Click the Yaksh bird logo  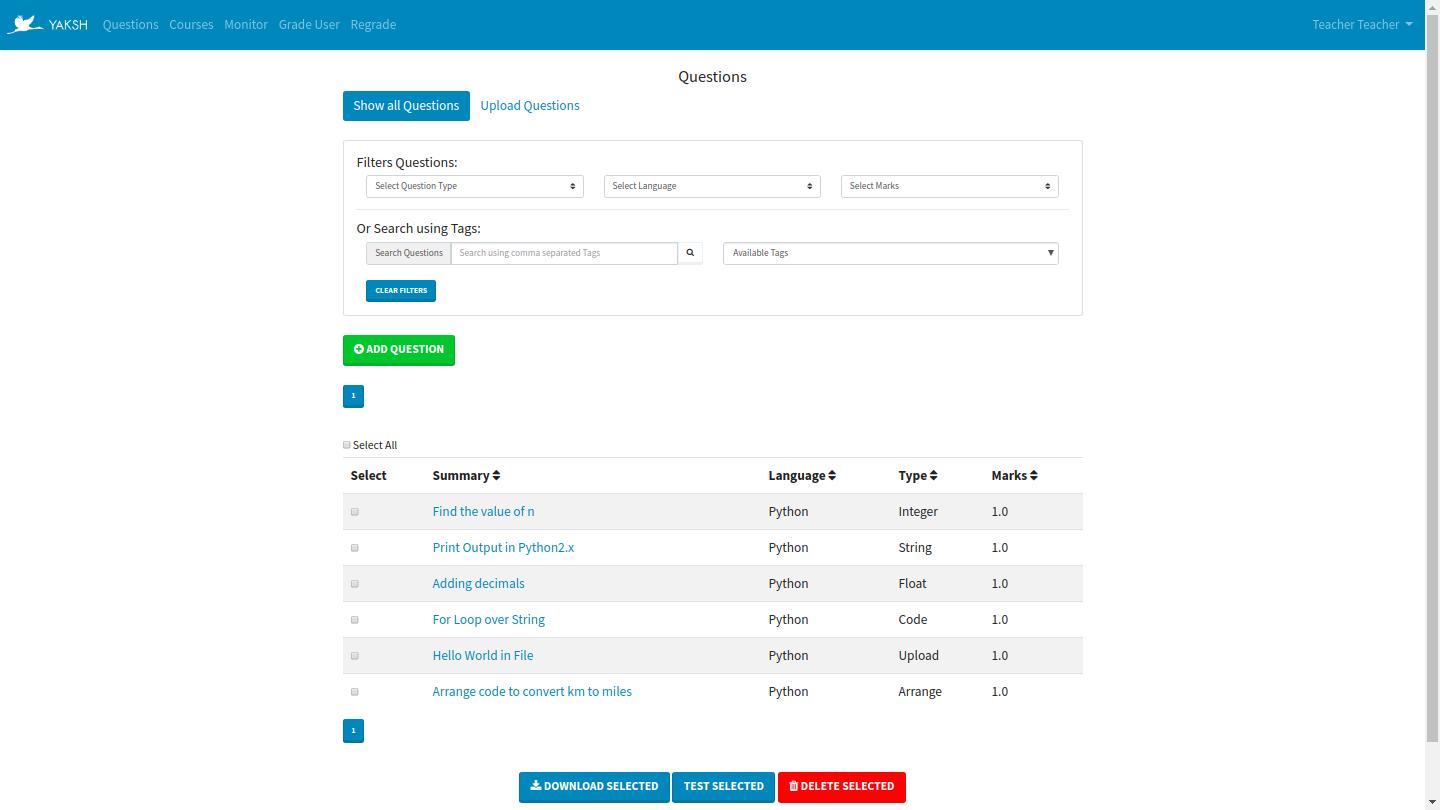pos(25,24)
